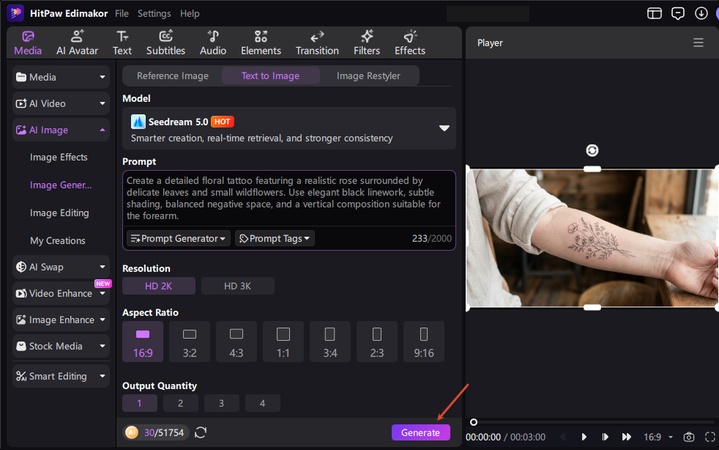The width and height of the screenshot is (719, 450).
Task: Select HD 2K resolution
Action: tap(159, 286)
